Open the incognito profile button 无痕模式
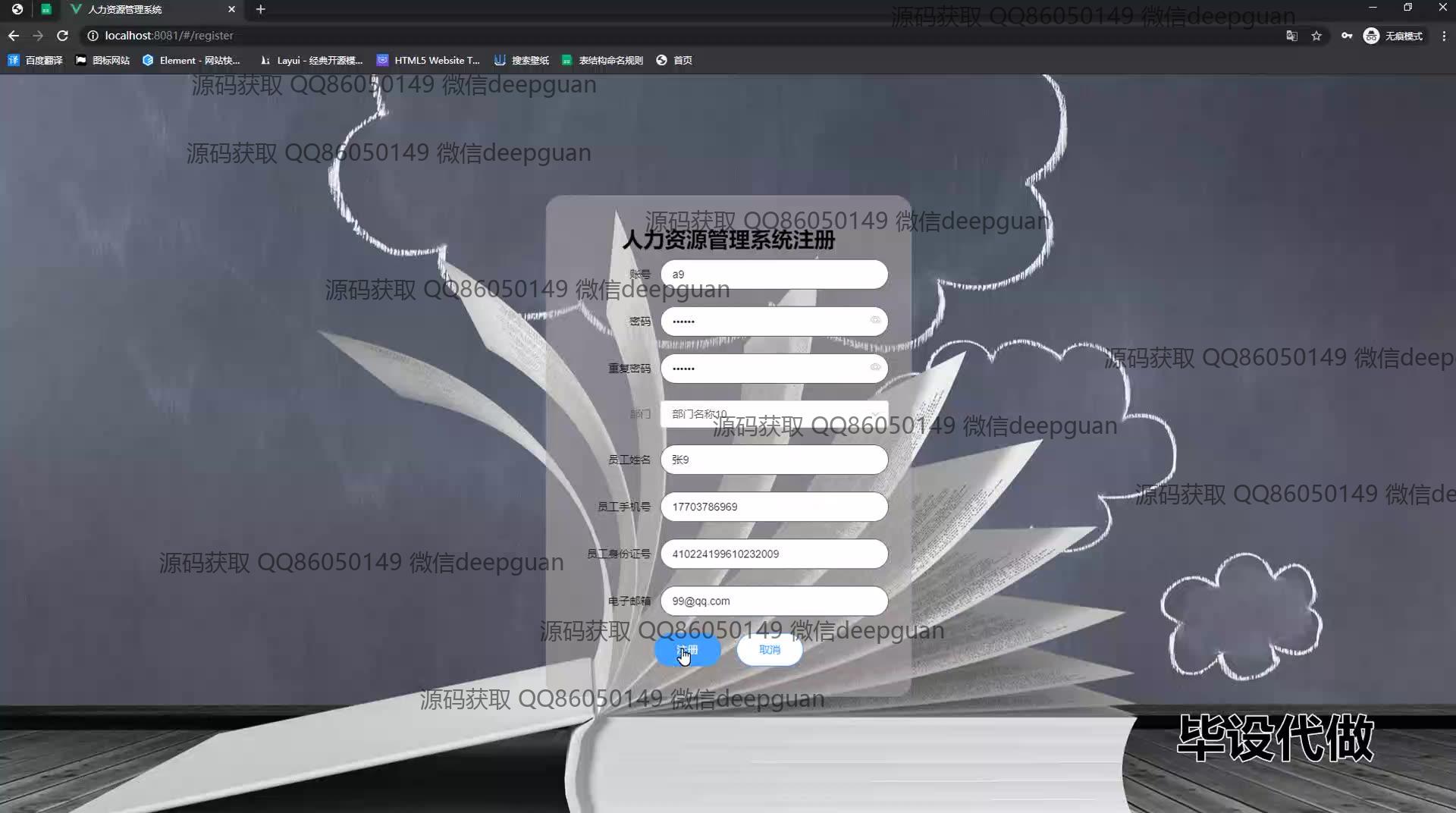1456x813 pixels. [1394, 36]
